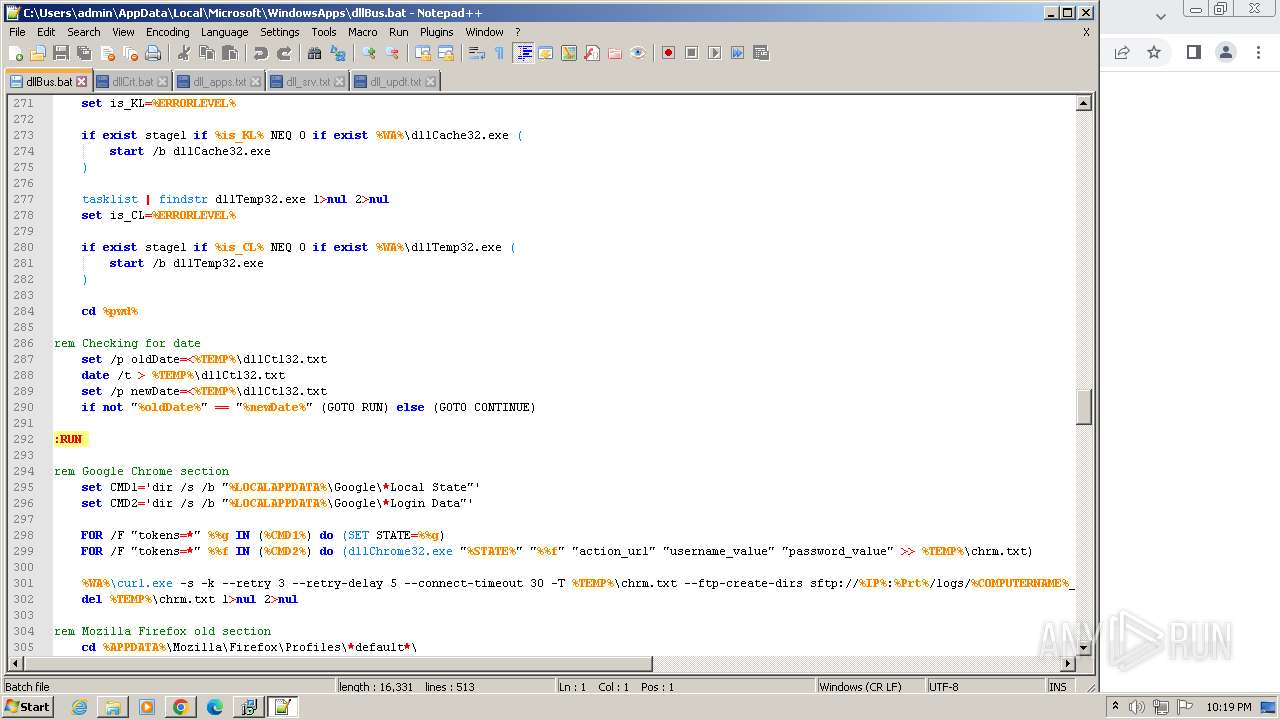Image resolution: width=1280 pixels, height=720 pixels.
Task: Click the Stop recording macro icon
Action: (x=691, y=53)
